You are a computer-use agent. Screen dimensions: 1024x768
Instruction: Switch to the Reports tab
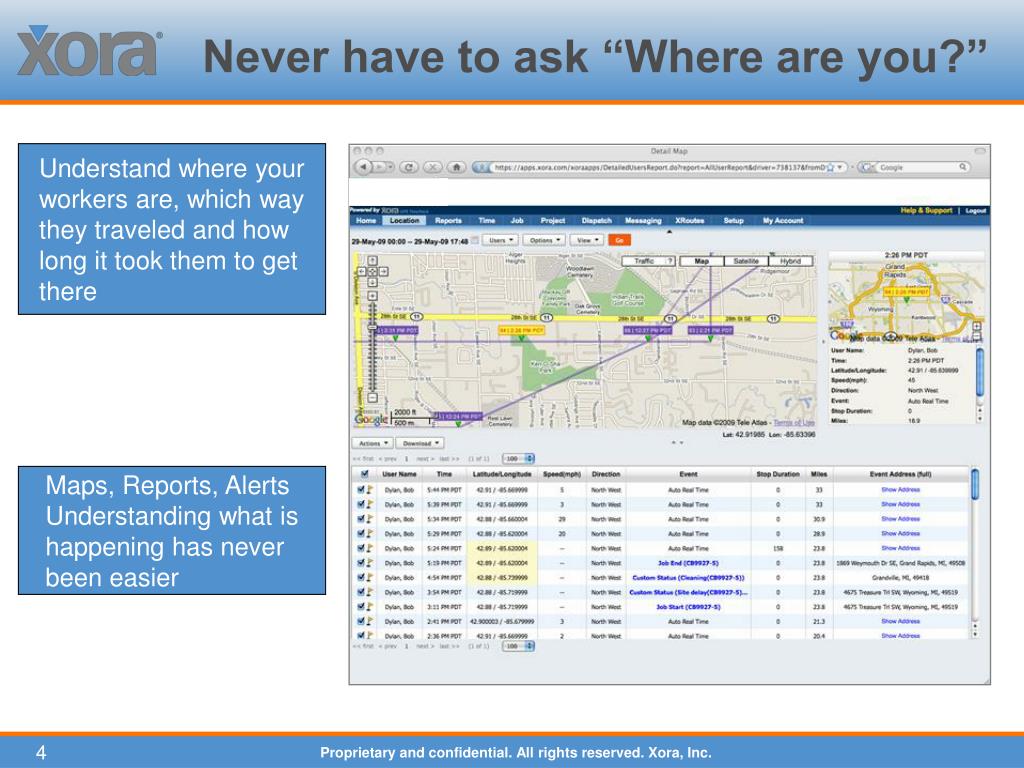click(x=449, y=221)
